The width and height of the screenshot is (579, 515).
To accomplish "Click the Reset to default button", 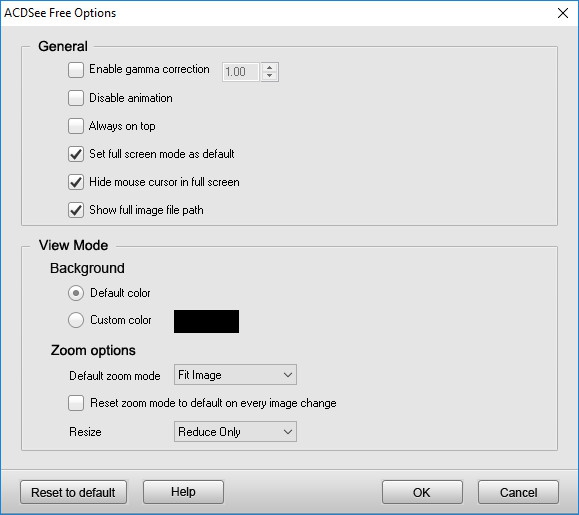I will coord(73,492).
